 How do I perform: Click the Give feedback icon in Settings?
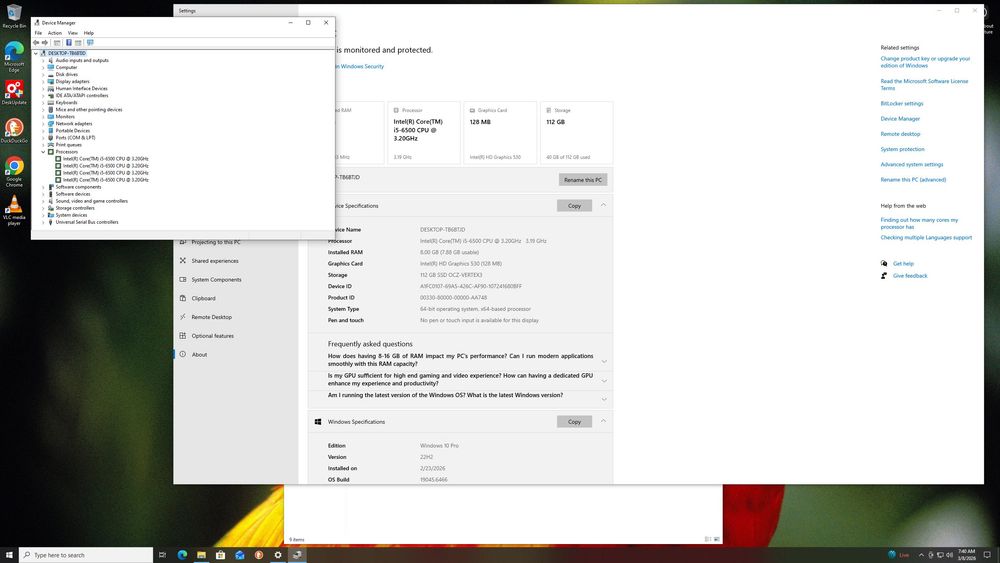pos(884,275)
